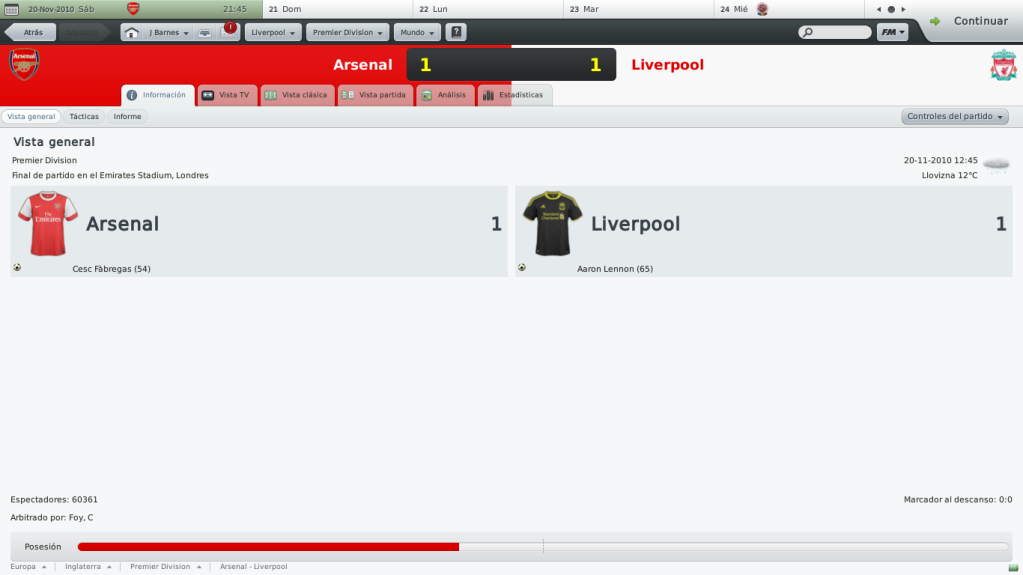Image resolution: width=1023 pixels, height=575 pixels.
Task: Open the FM main menu
Action: click(893, 32)
